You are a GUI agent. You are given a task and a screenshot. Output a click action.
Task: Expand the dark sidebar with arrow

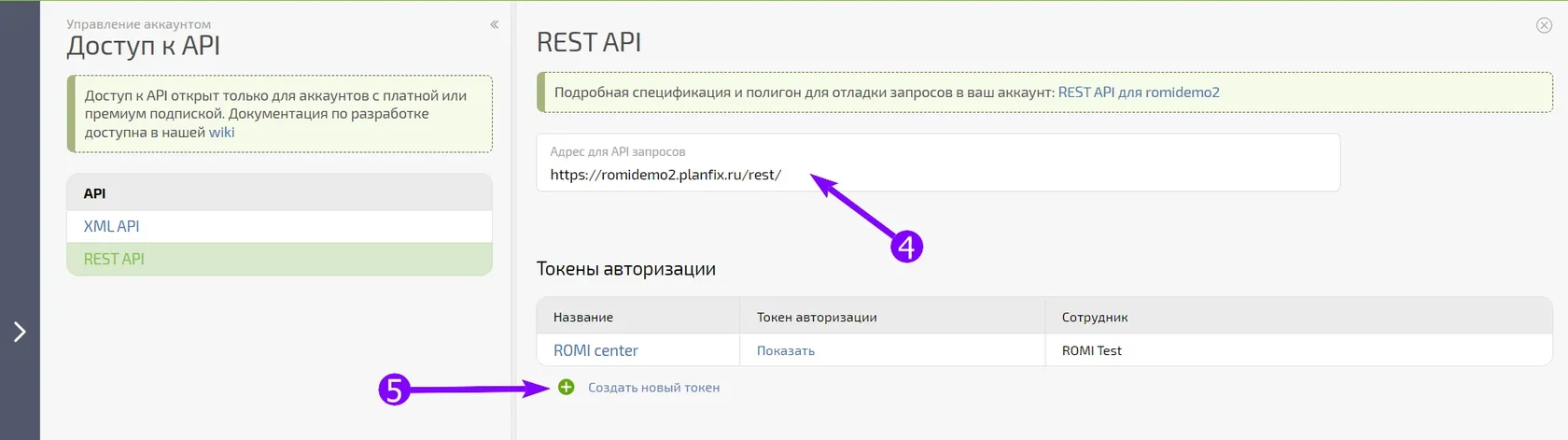[20, 332]
